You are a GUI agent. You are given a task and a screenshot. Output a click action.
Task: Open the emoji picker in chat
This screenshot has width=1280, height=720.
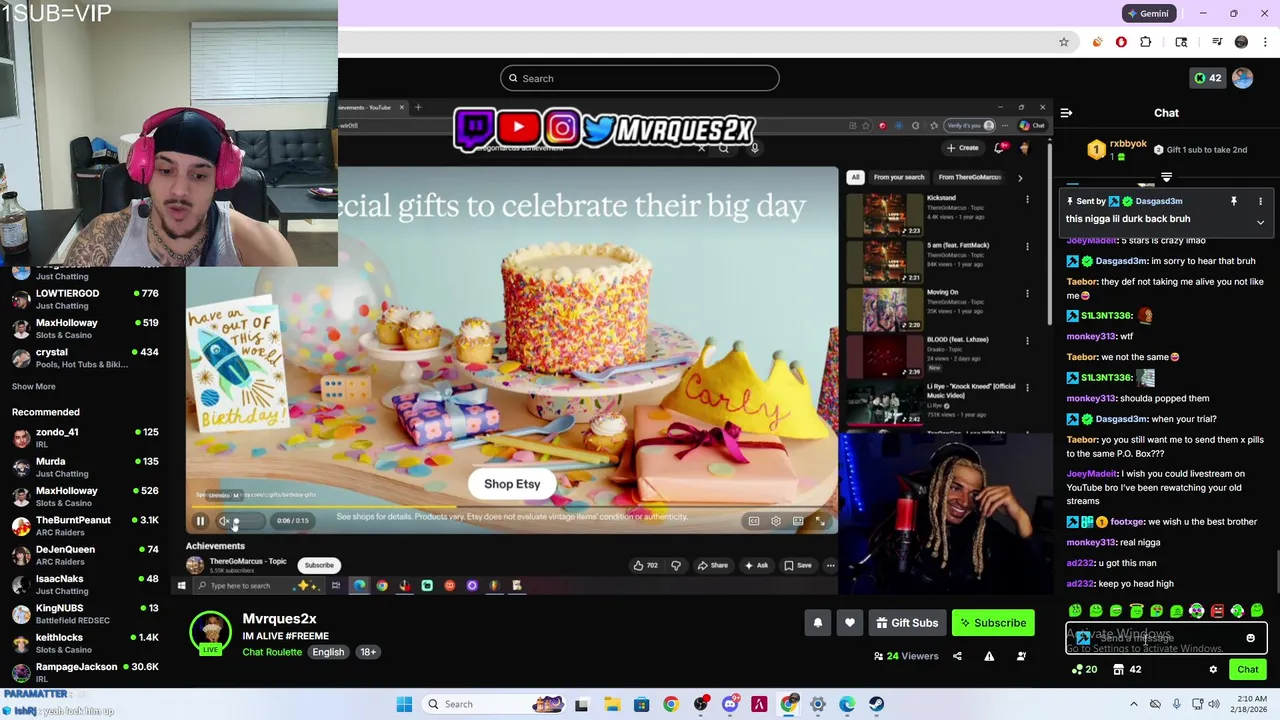coord(1250,638)
